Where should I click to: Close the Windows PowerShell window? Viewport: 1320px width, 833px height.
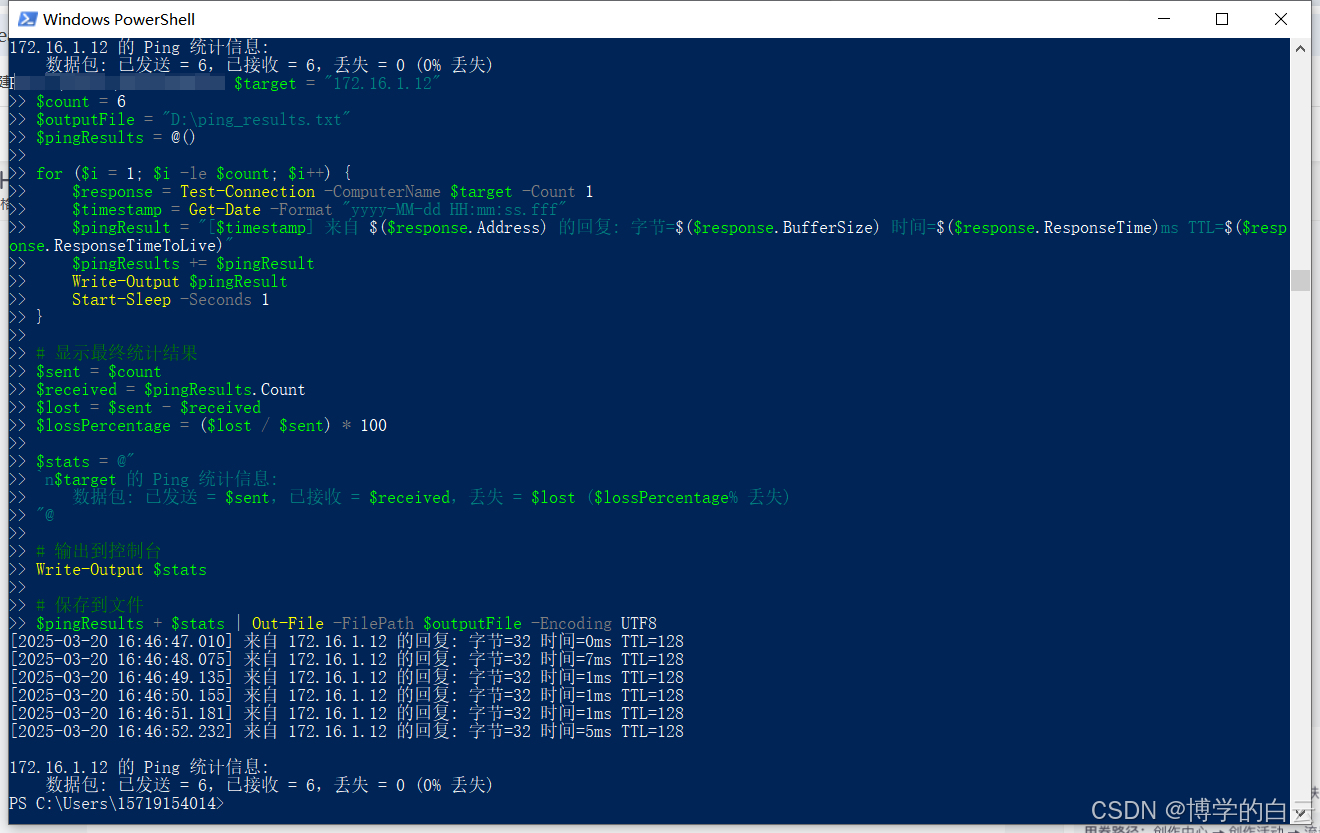(1281, 19)
